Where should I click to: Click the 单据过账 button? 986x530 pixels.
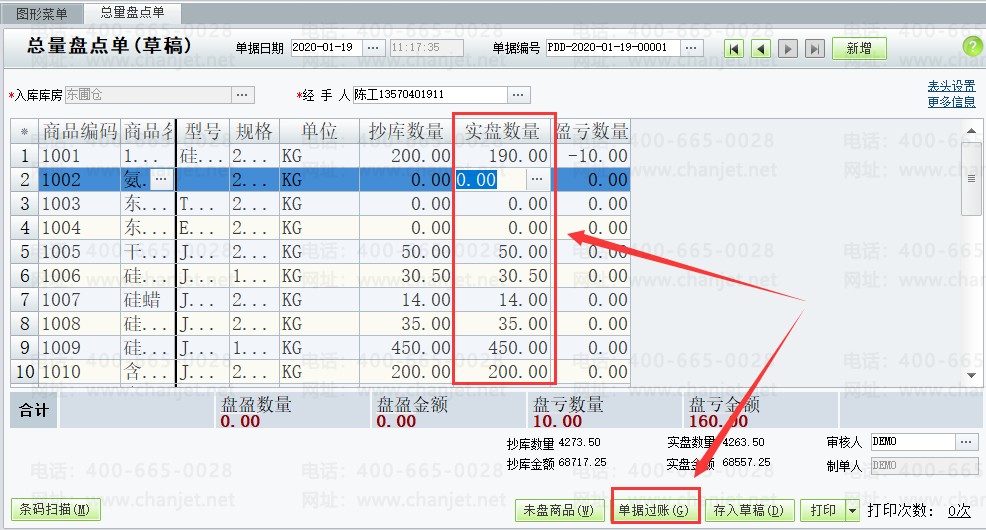point(653,511)
